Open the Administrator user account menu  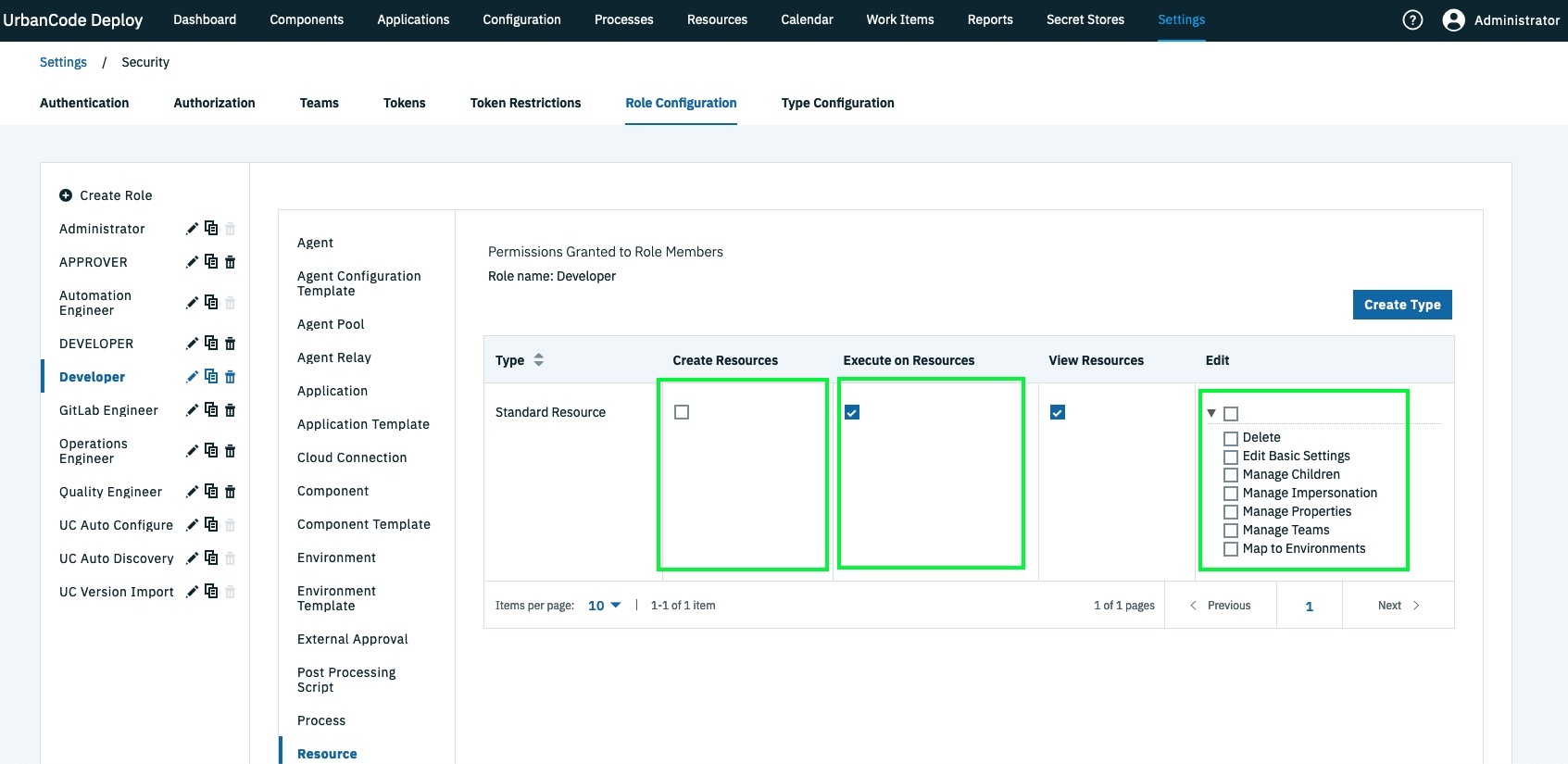point(1501,19)
